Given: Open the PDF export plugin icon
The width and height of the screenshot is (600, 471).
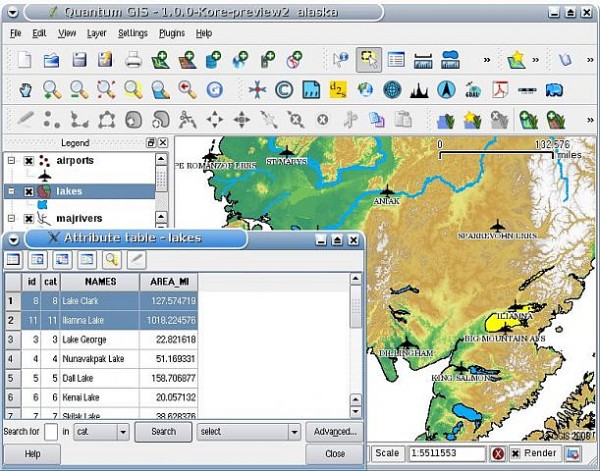Looking at the screenshot, I should click(x=500, y=90).
